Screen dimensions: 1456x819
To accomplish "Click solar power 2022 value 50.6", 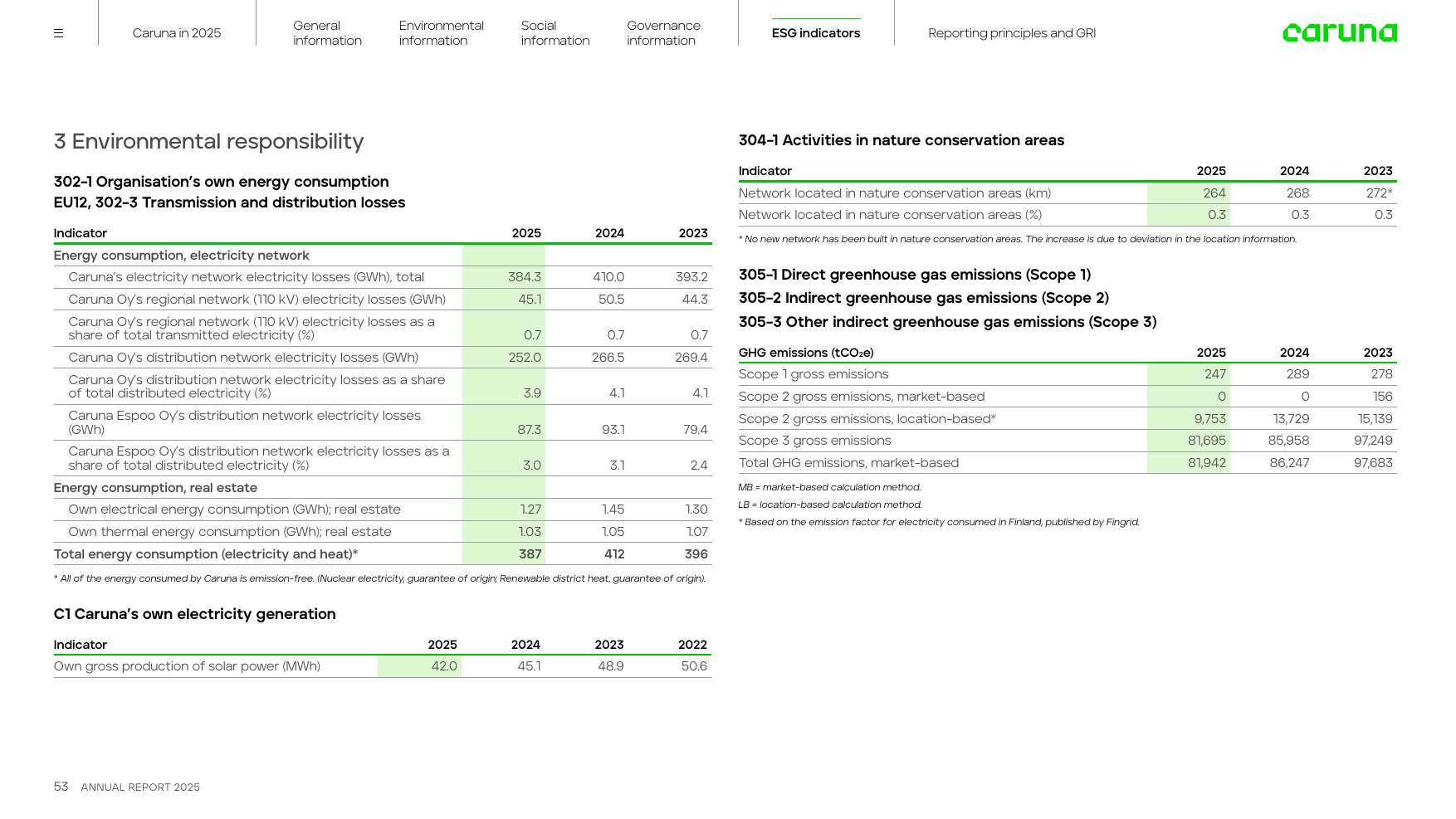I will pyautogui.click(x=694, y=666).
